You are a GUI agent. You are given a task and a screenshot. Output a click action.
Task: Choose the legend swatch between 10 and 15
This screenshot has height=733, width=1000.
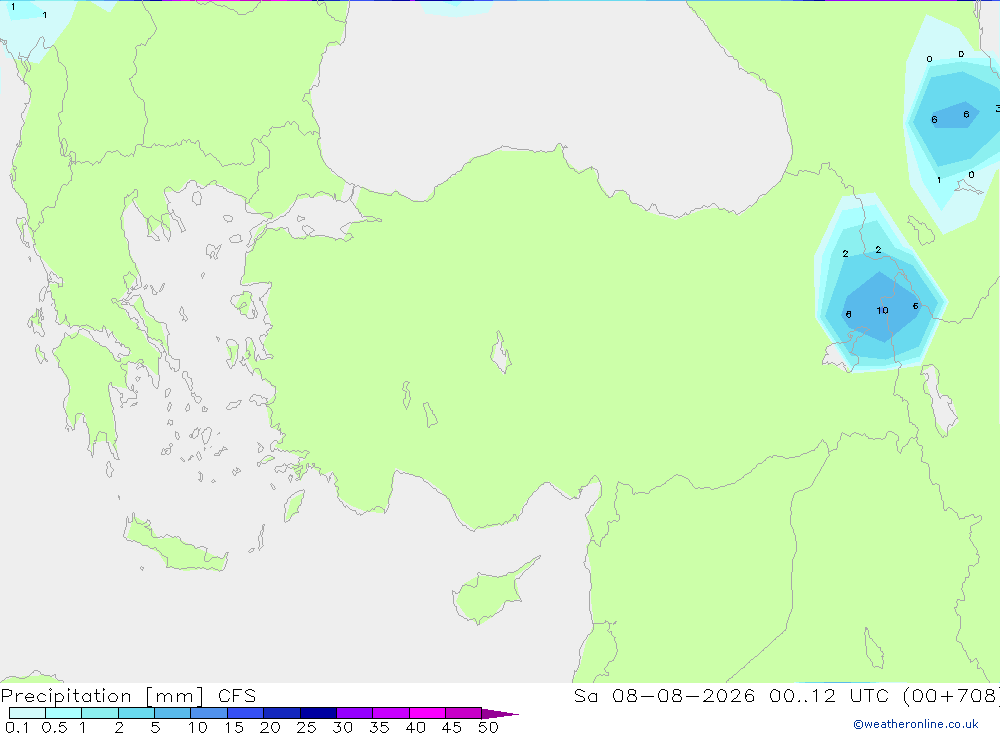[x=209, y=713]
